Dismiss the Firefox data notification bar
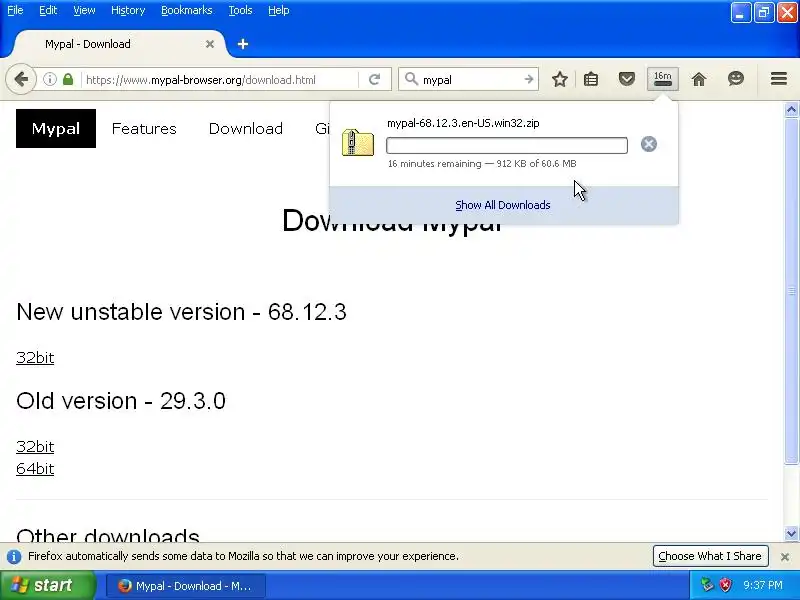 tap(785, 557)
